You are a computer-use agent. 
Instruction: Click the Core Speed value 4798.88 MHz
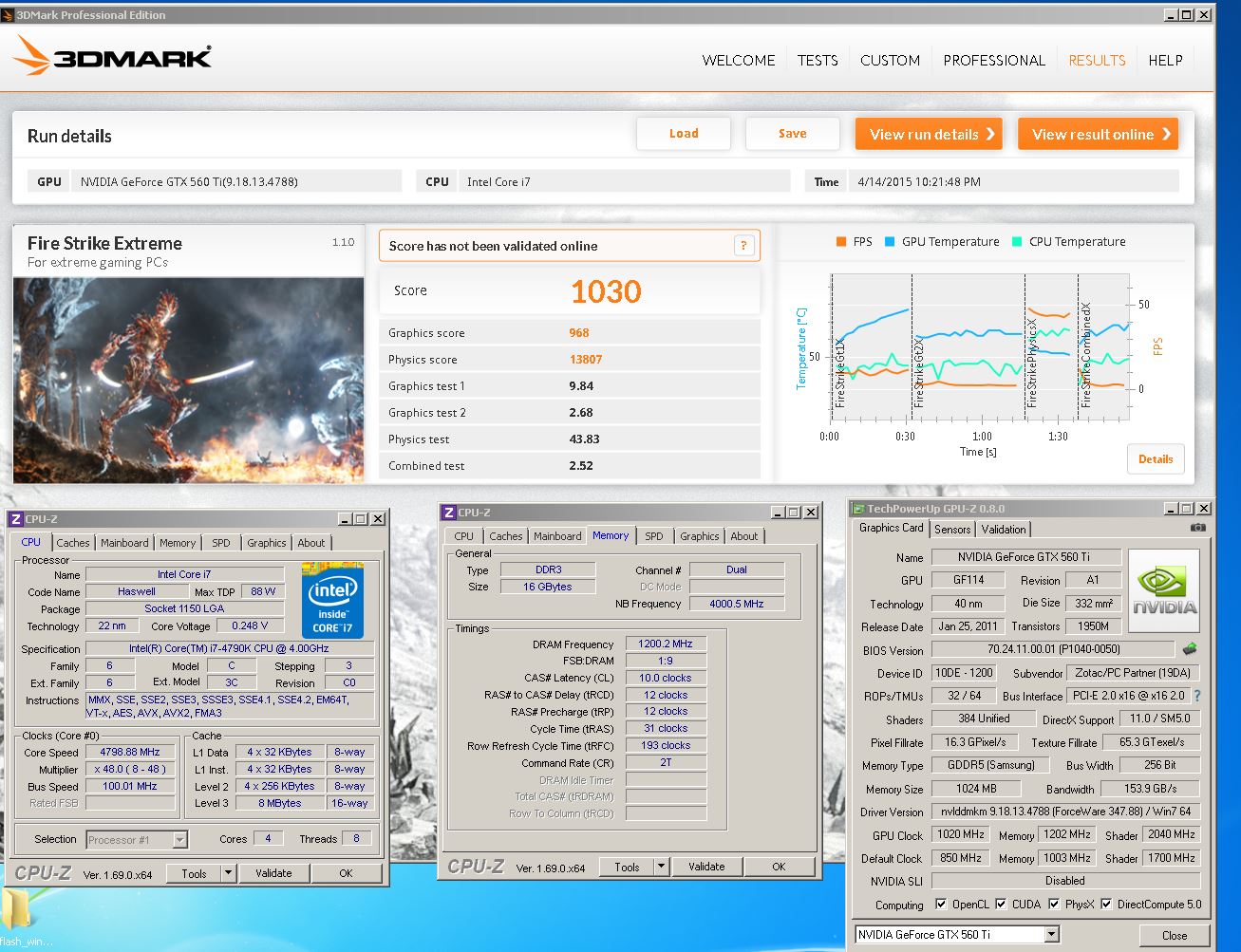(x=130, y=752)
